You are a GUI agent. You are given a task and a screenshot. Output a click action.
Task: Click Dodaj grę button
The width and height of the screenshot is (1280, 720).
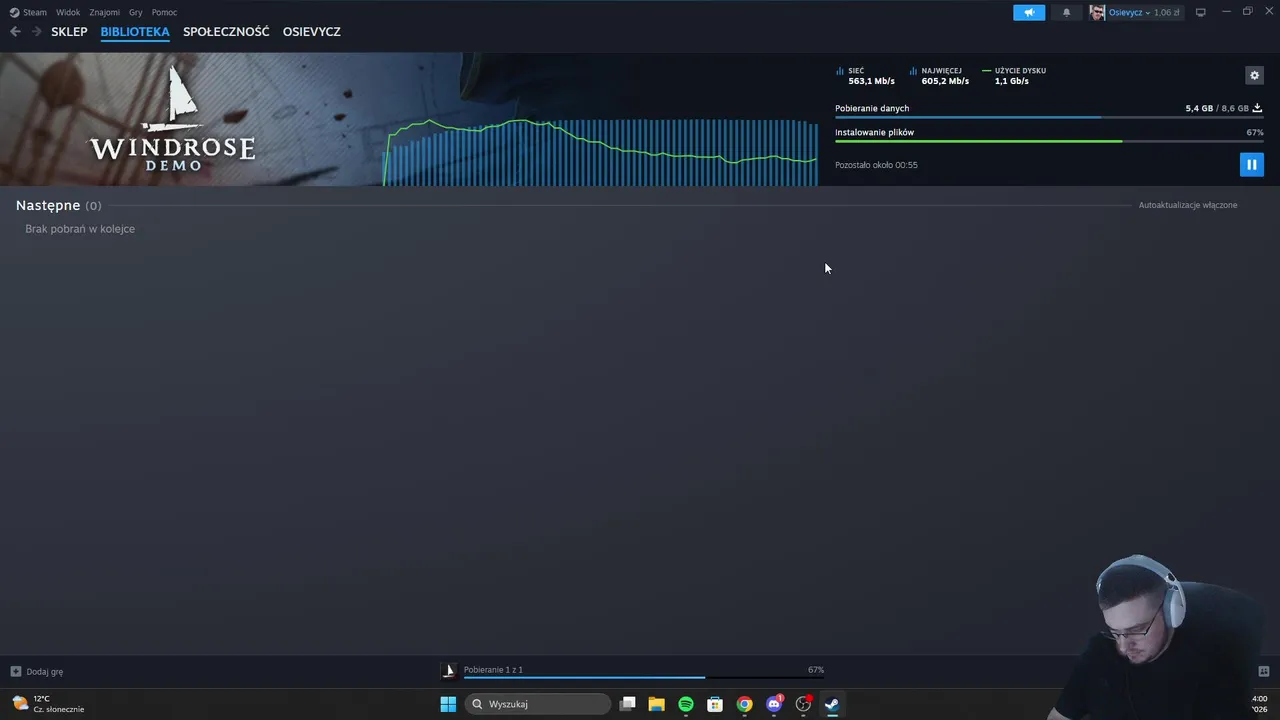click(x=37, y=671)
